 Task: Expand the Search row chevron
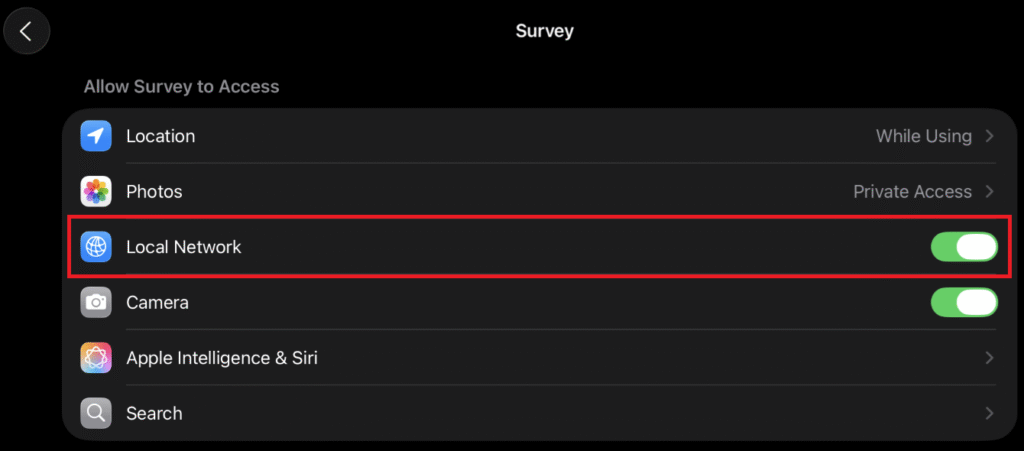990,413
